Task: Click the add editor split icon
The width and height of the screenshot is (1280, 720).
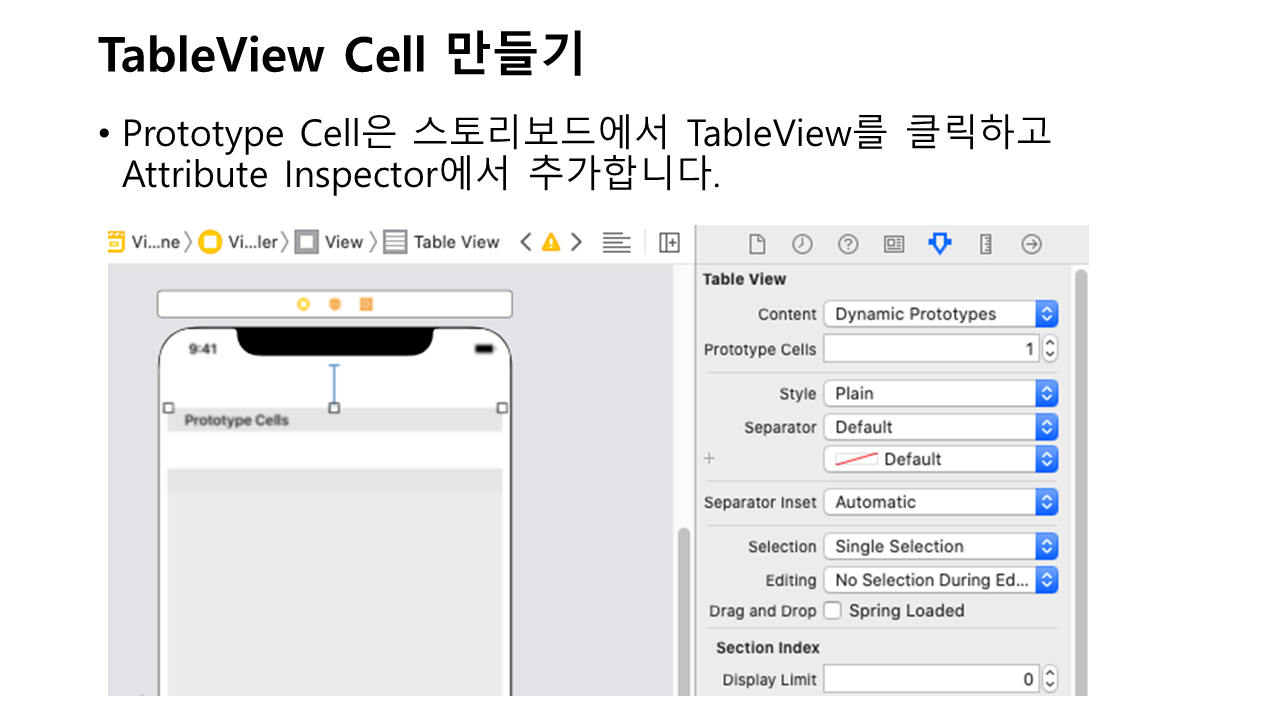Action: pyautogui.click(x=669, y=242)
